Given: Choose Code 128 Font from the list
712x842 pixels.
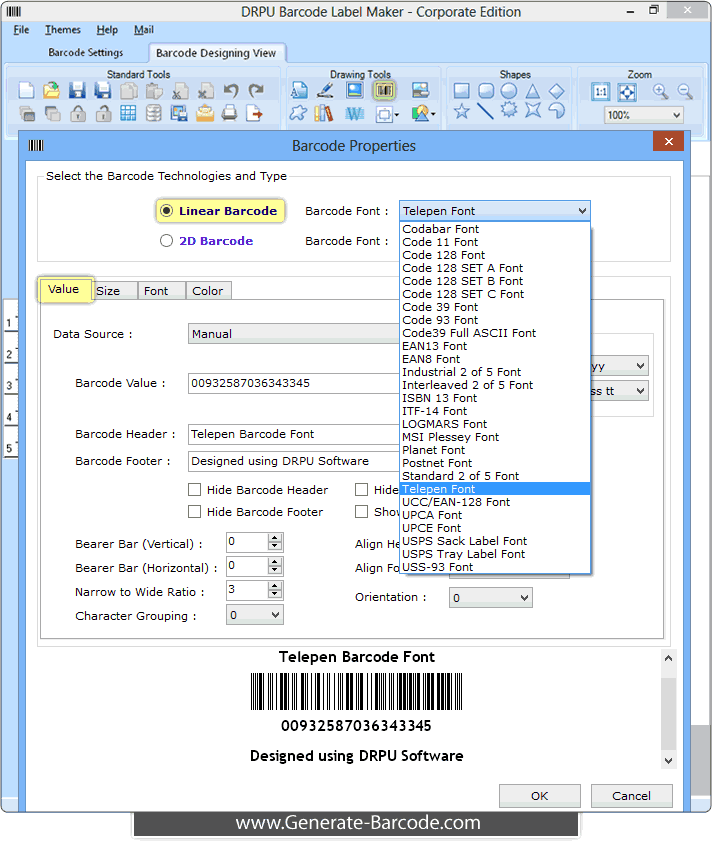Looking at the screenshot, I should coord(496,255).
